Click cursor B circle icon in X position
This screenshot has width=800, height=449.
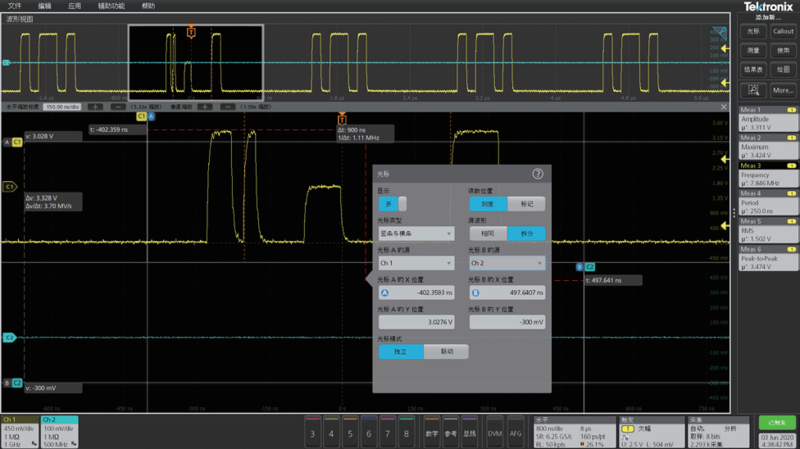pos(476,293)
